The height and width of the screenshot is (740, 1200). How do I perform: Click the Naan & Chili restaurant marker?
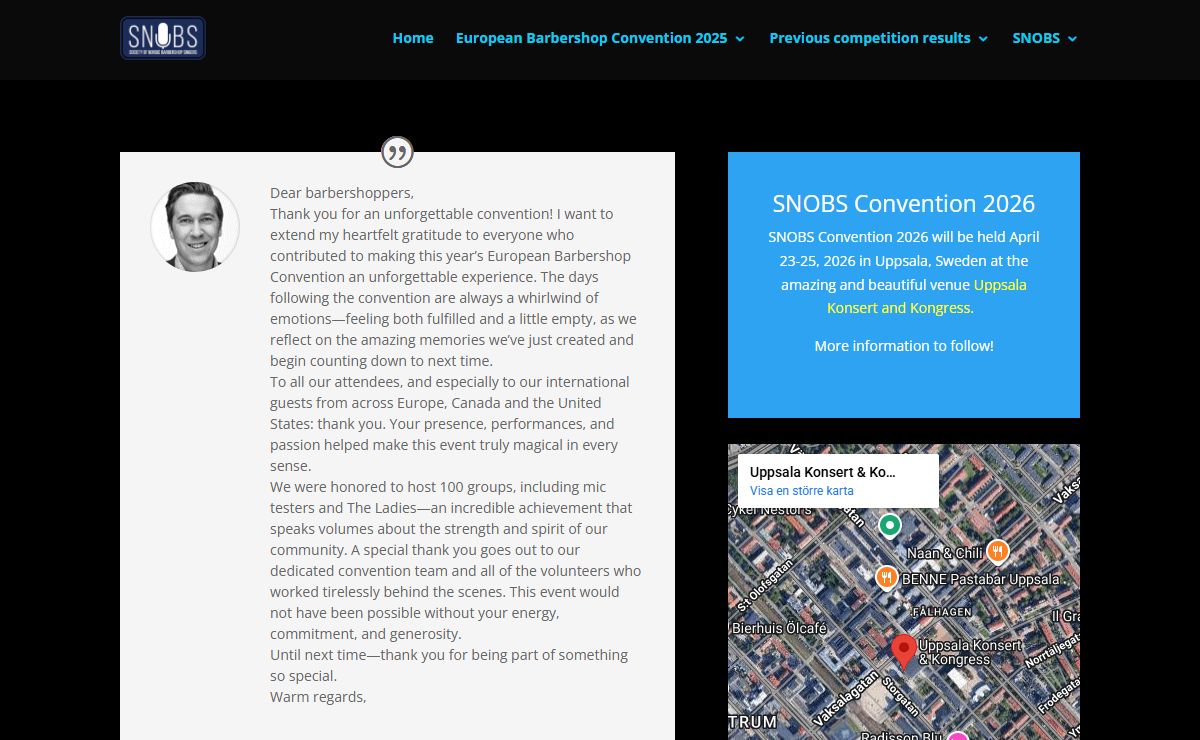click(x=997, y=551)
